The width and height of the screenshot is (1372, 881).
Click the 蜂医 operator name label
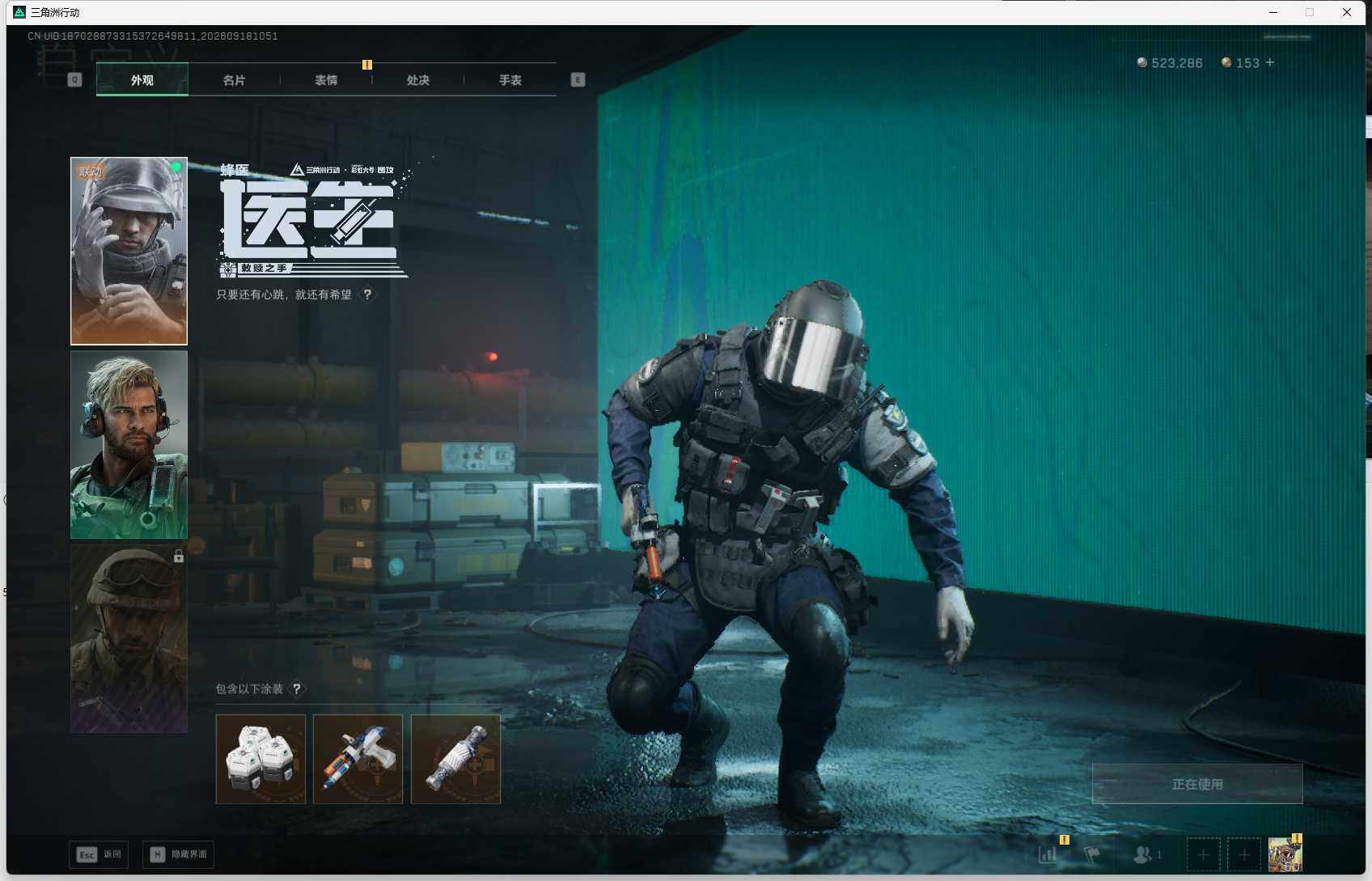coord(235,169)
